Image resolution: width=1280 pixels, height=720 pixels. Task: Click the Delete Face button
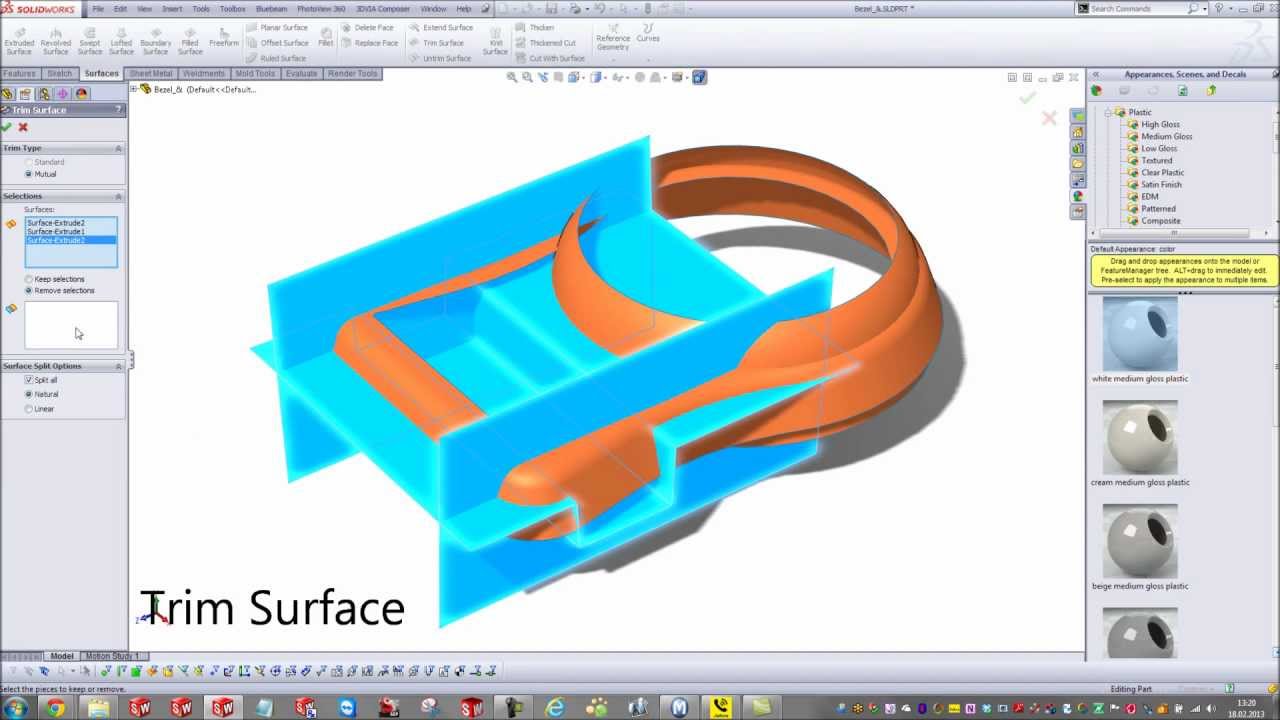367,28
